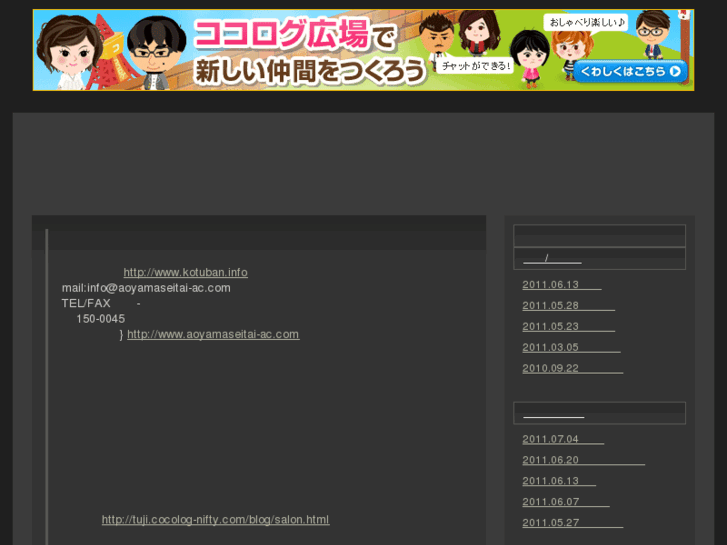727x545 pixels.
Task: Open the http://www.kotuban.info link
Action: coord(185,272)
